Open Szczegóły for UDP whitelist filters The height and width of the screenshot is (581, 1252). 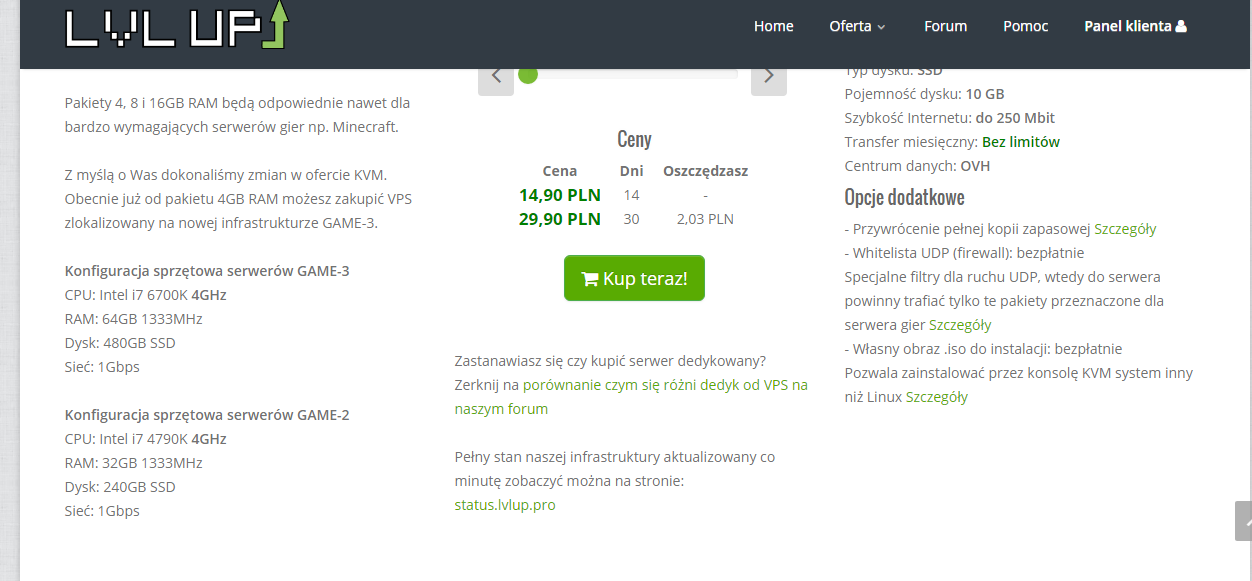pyautogui.click(x=960, y=325)
